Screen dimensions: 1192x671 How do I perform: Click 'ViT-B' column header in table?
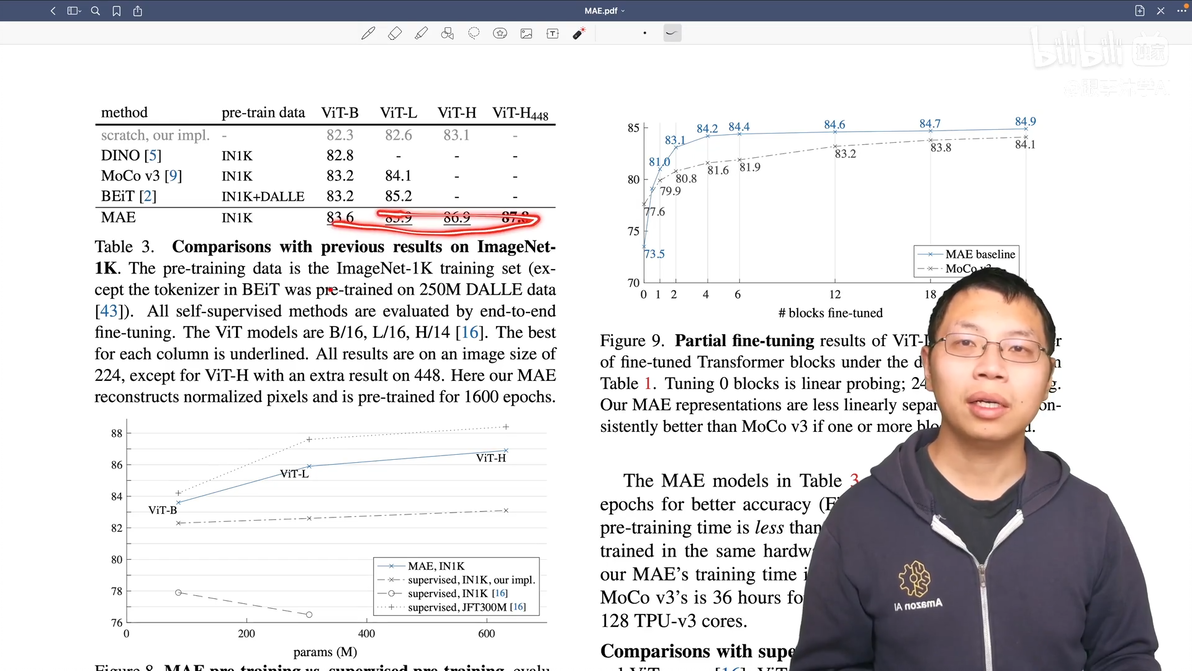[x=340, y=112]
